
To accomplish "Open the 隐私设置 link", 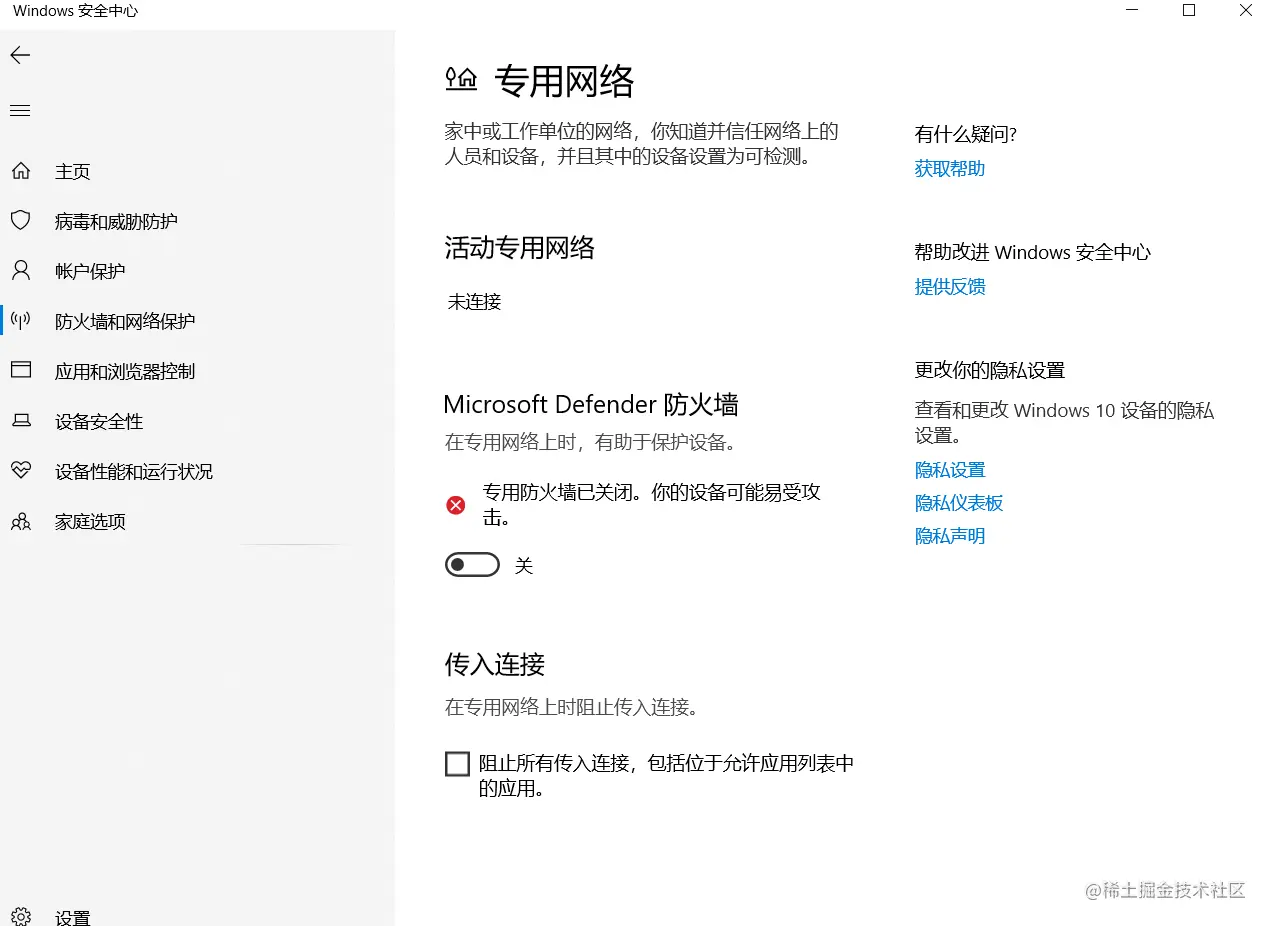I will (950, 470).
